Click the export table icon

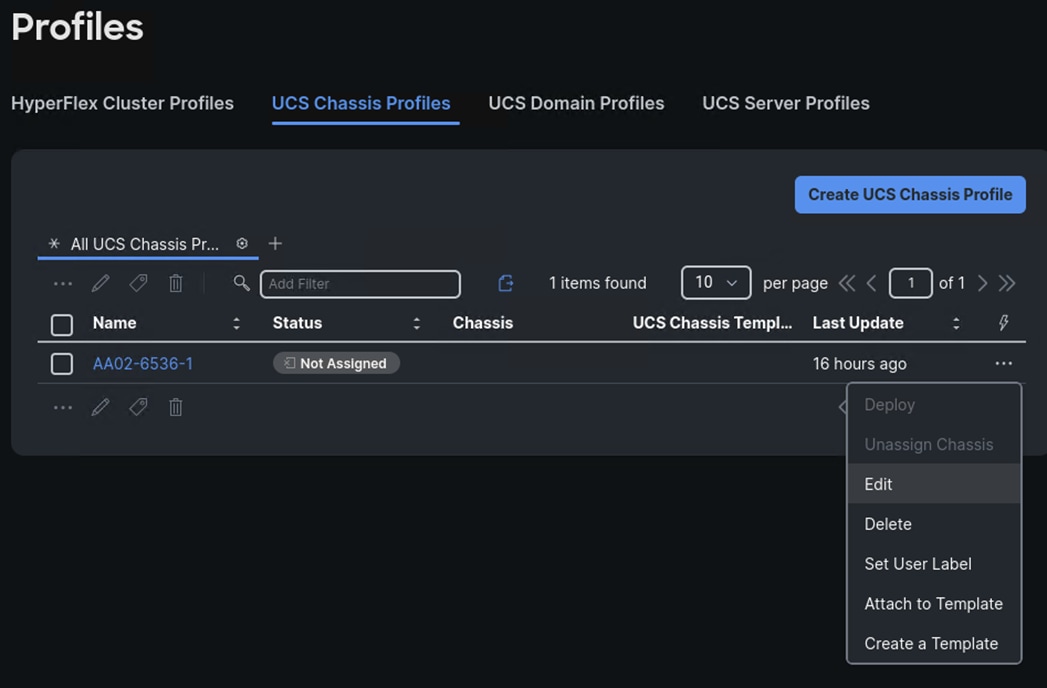pyautogui.click(x=505, y=283)
